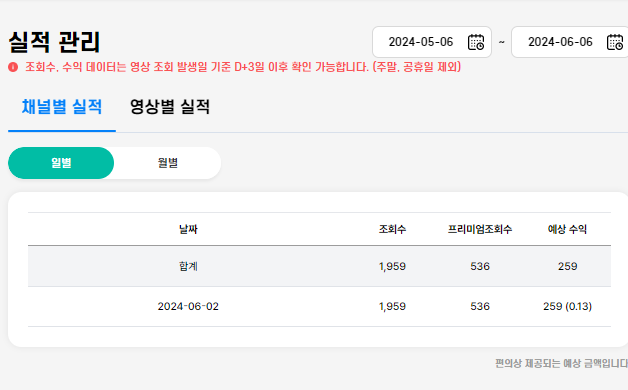Click the 편의상 제공되는 예상 금액 footnote
628x390 pixels.
[x=562, y=364]
